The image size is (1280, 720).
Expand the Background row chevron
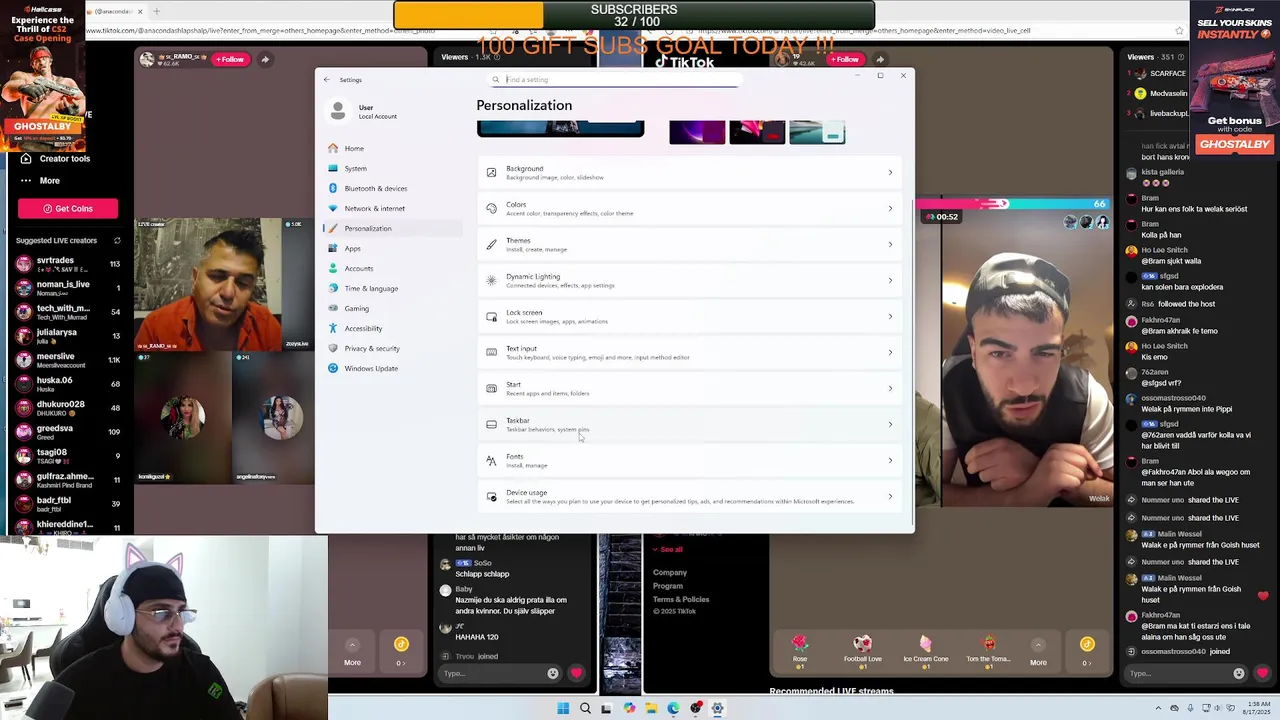(890, 173)
